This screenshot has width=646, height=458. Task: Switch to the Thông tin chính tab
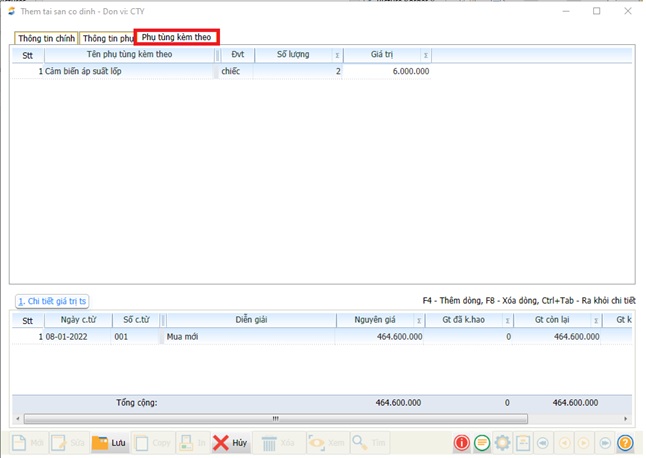pyautogui.click(x=45, y=38)
